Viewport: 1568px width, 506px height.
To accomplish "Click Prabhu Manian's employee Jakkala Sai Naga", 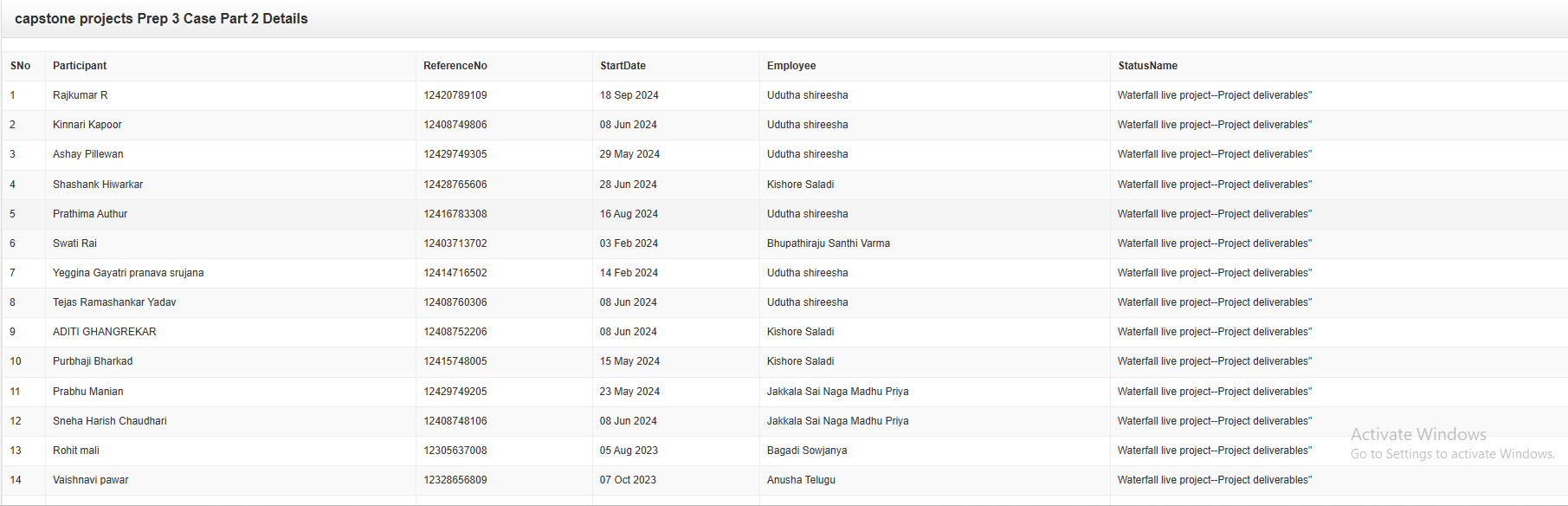I will pos(837,392).
